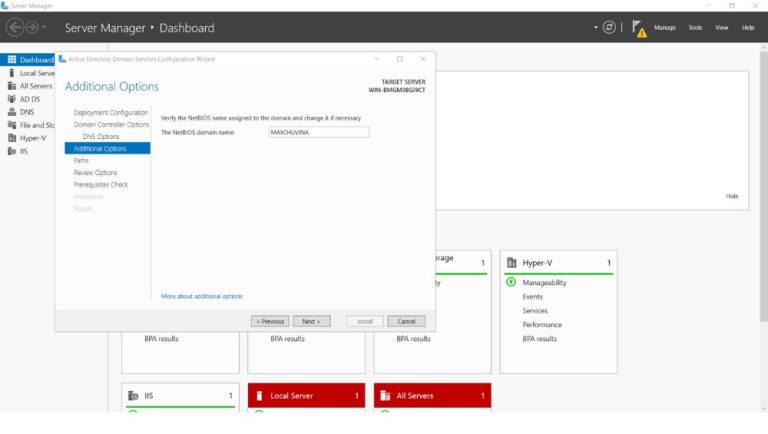Select the Additional Options wizard step

click(107, 148)
